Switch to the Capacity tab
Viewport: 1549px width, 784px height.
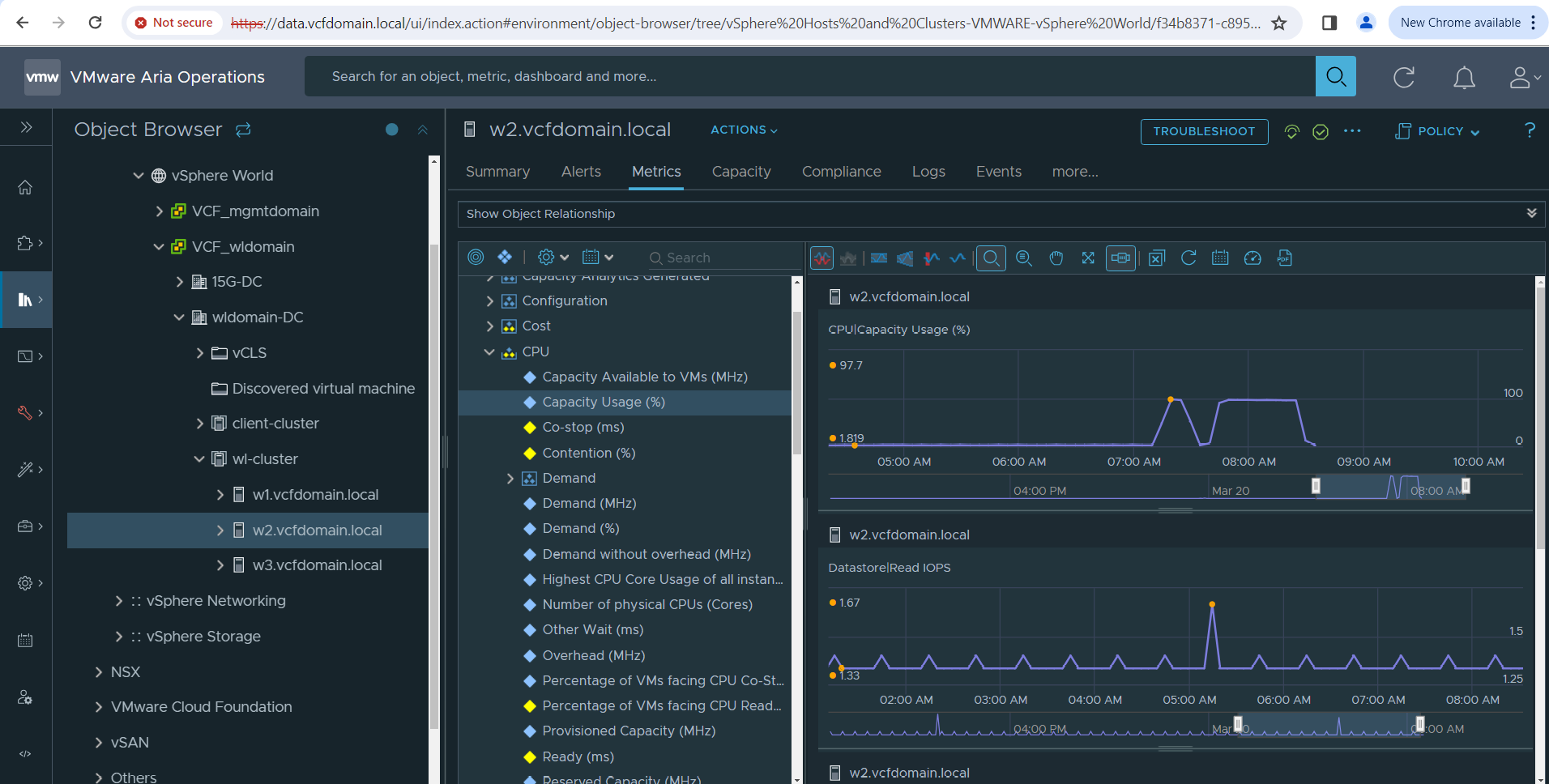tap(741, 172)
